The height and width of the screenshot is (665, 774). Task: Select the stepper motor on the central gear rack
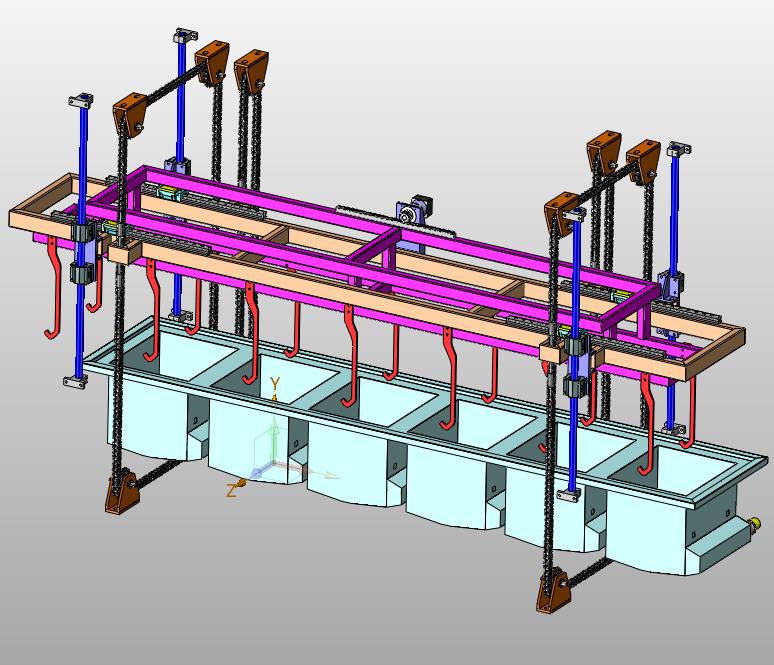tap(423, 205)
